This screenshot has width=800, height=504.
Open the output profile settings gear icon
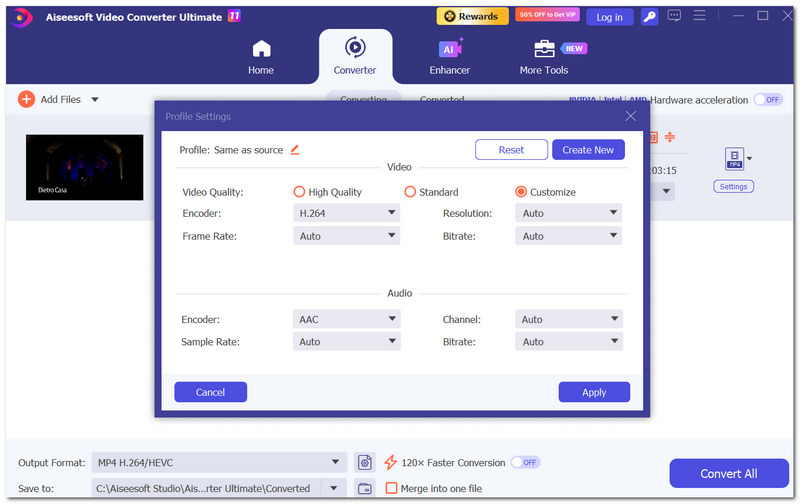coord(365,463)
